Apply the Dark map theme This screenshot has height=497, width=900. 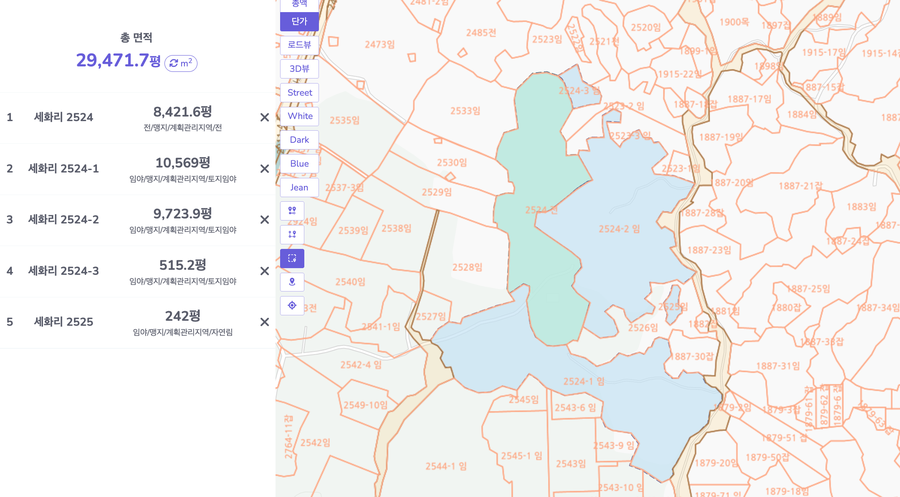pyautogui.click(x=299, y=140)
